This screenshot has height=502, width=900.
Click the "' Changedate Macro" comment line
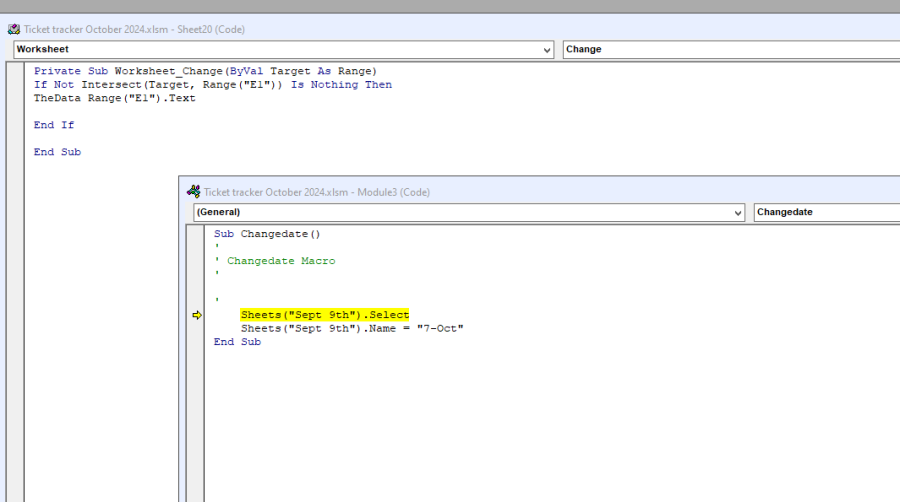[x=275, y=261]
